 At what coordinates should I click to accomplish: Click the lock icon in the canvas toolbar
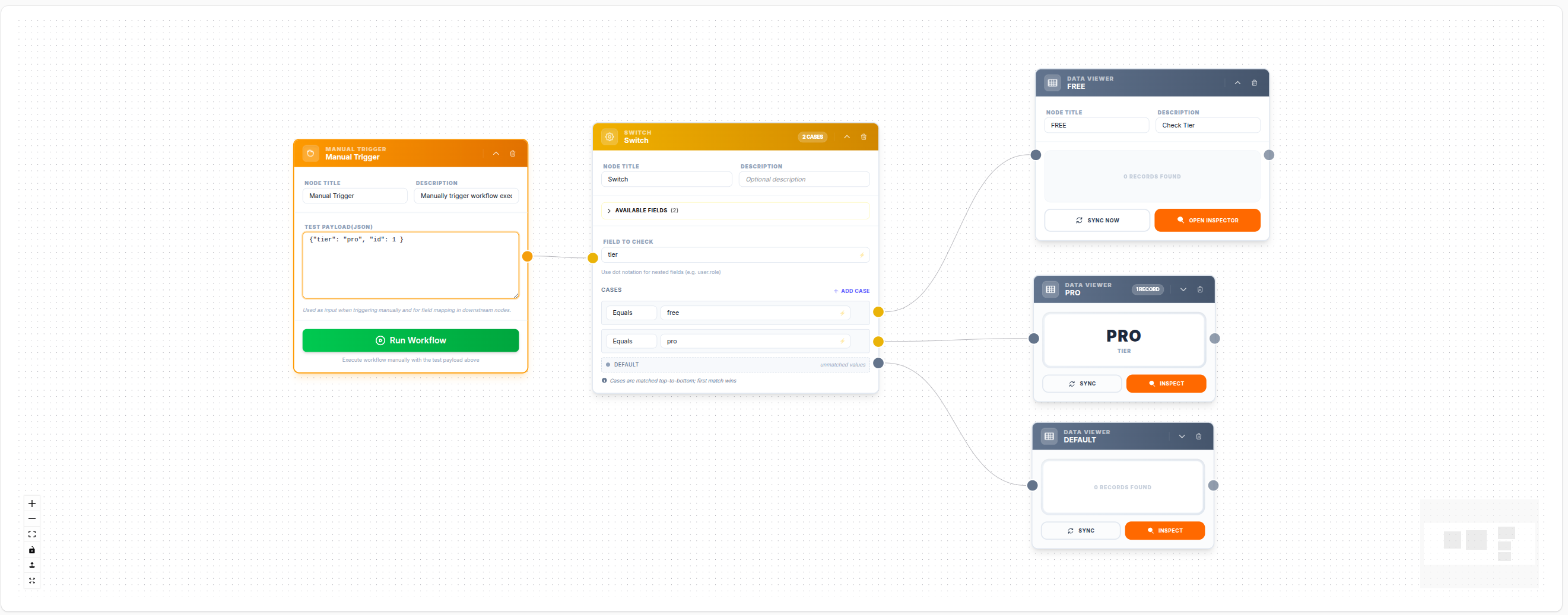coord(31,550)
